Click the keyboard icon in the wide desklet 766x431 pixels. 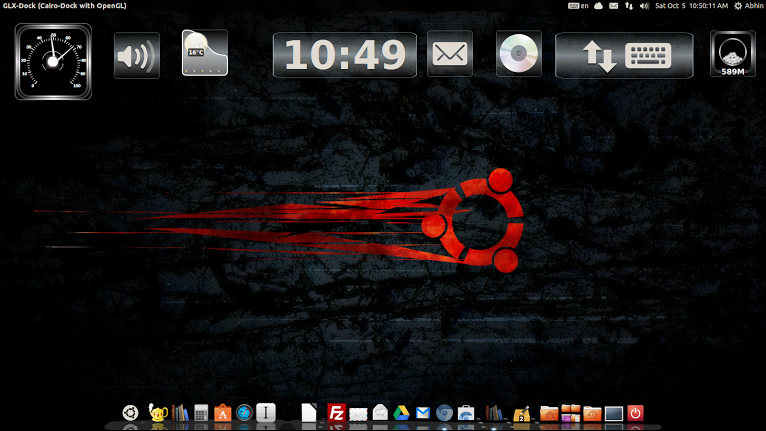tap(648, 55)
